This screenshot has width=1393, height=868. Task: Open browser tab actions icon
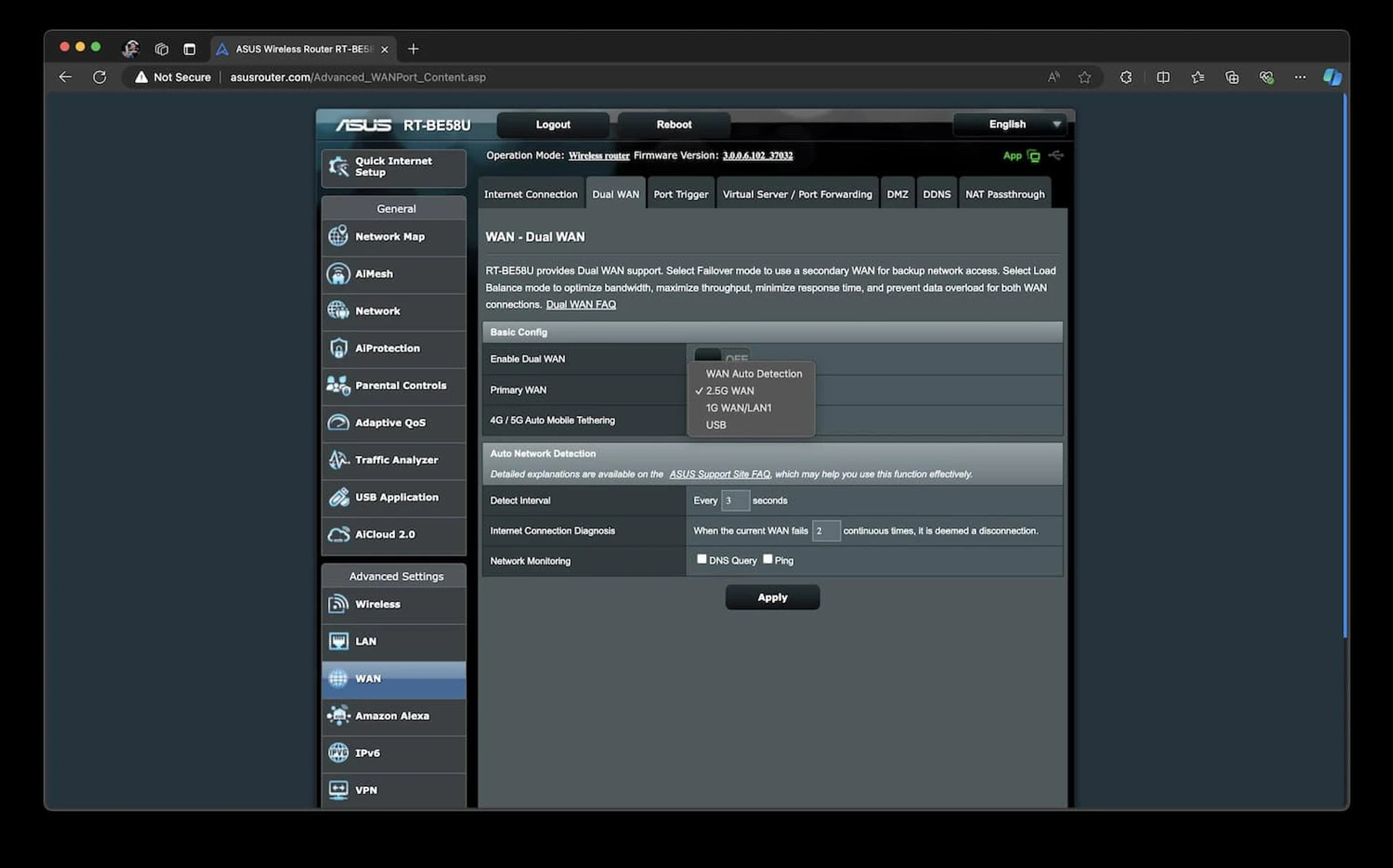189,49
